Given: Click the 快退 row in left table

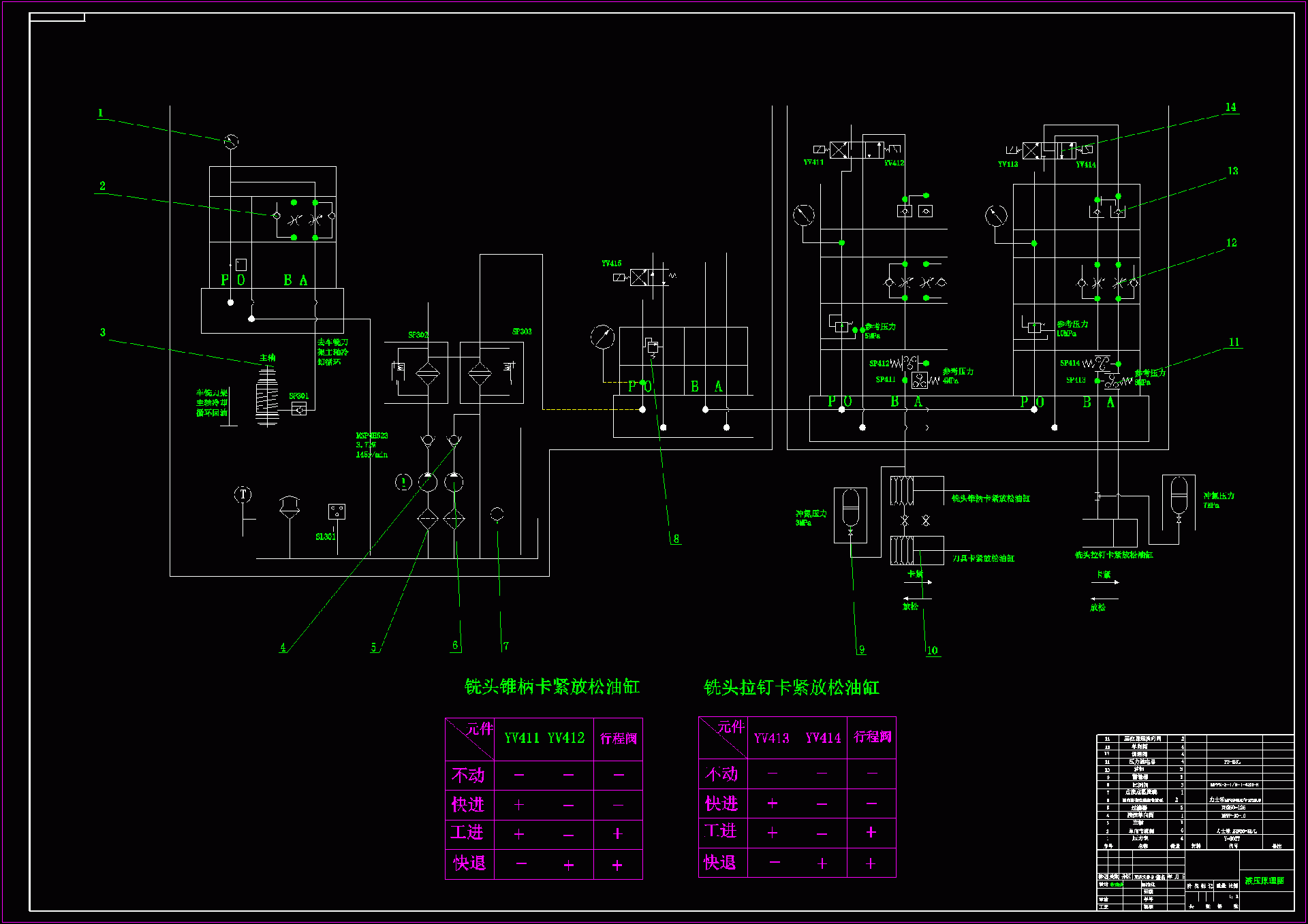Looking at the screenshot, I should tap(469, 863).
